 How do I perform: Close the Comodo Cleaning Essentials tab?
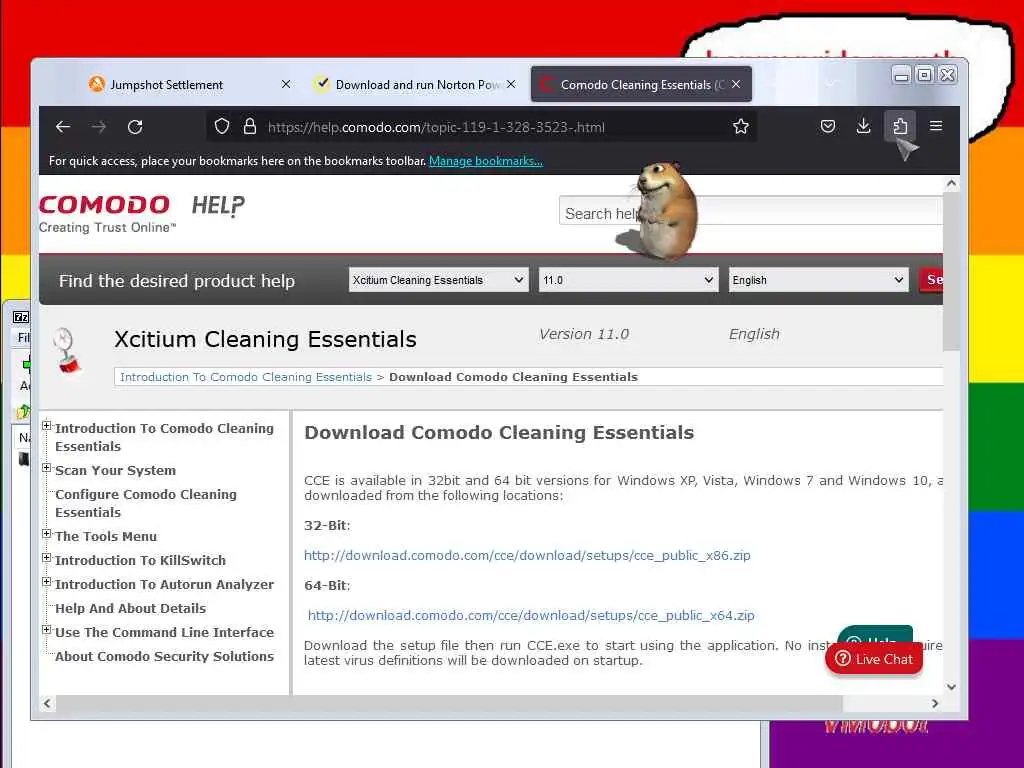(736, 84)
